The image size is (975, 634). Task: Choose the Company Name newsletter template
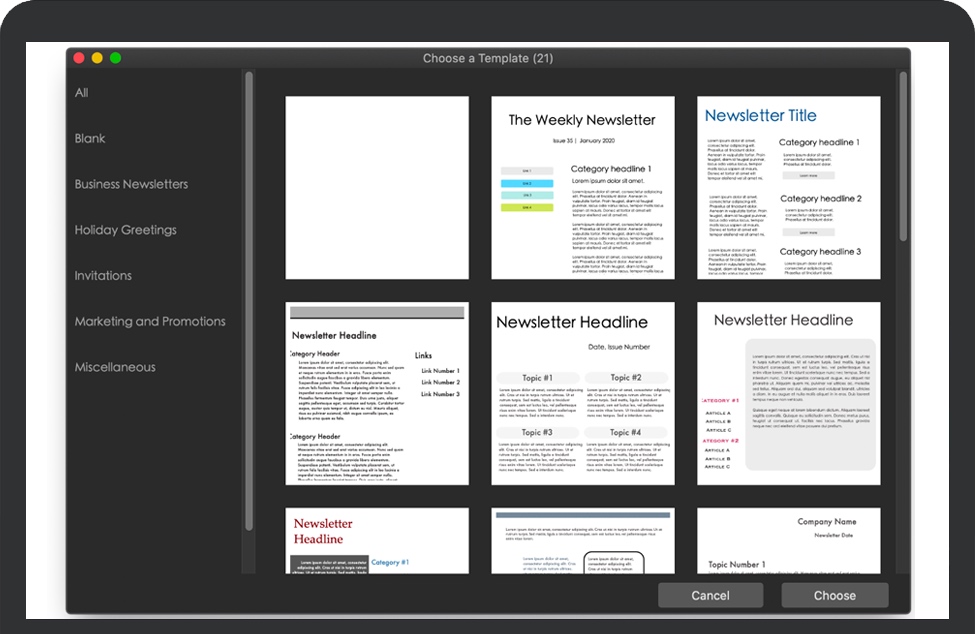coord(788,541)
